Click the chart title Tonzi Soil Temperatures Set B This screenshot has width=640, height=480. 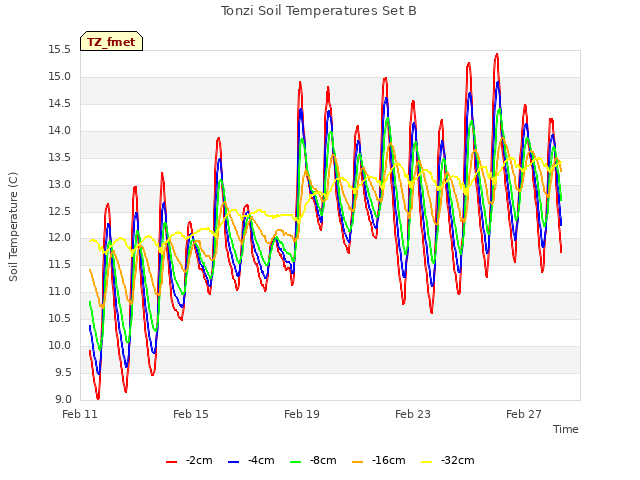coord(319,11)
